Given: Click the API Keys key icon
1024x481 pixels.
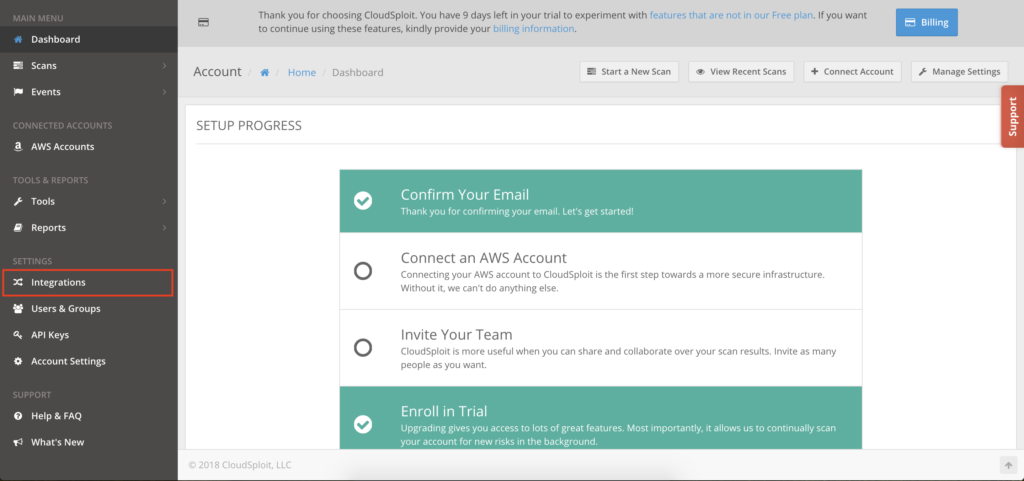Looking at the screenshot, I should (x=19, y=335).
